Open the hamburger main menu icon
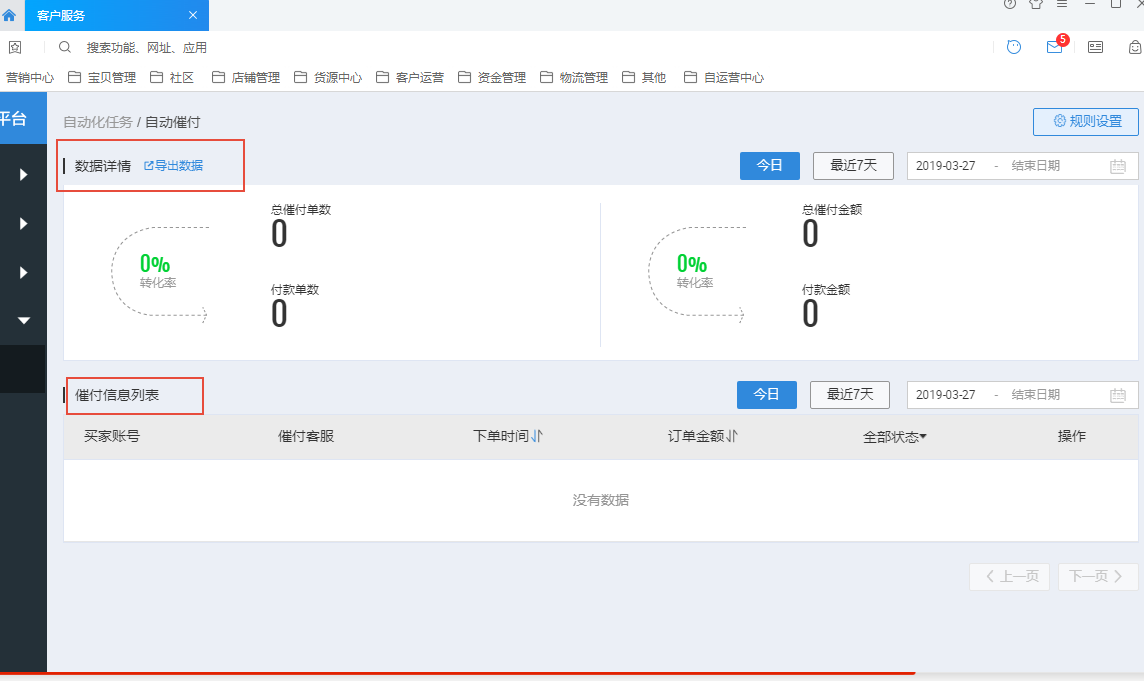1144x681 pixels. point(1062,4)
